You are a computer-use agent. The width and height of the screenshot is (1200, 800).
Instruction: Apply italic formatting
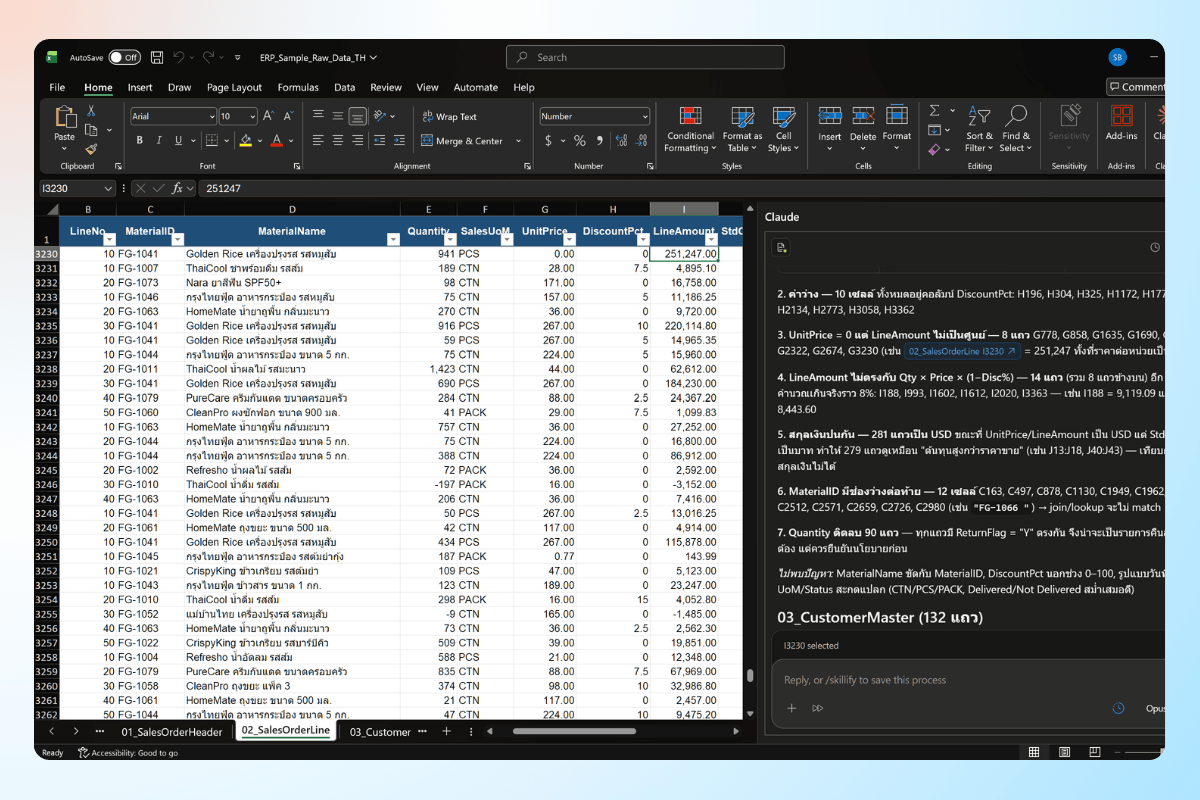(157, 140)
